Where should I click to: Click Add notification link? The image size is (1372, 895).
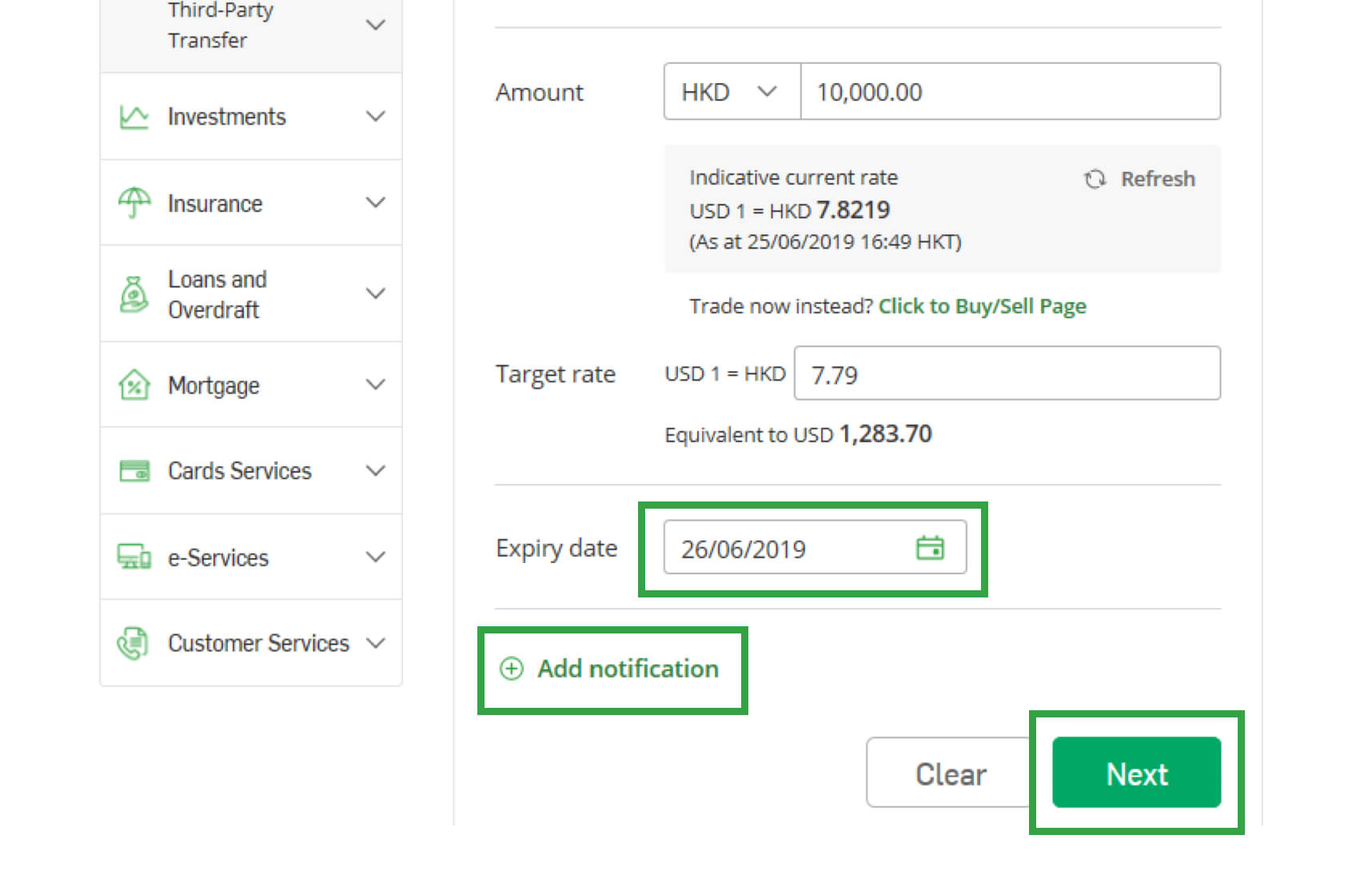(x=627, y=669)
